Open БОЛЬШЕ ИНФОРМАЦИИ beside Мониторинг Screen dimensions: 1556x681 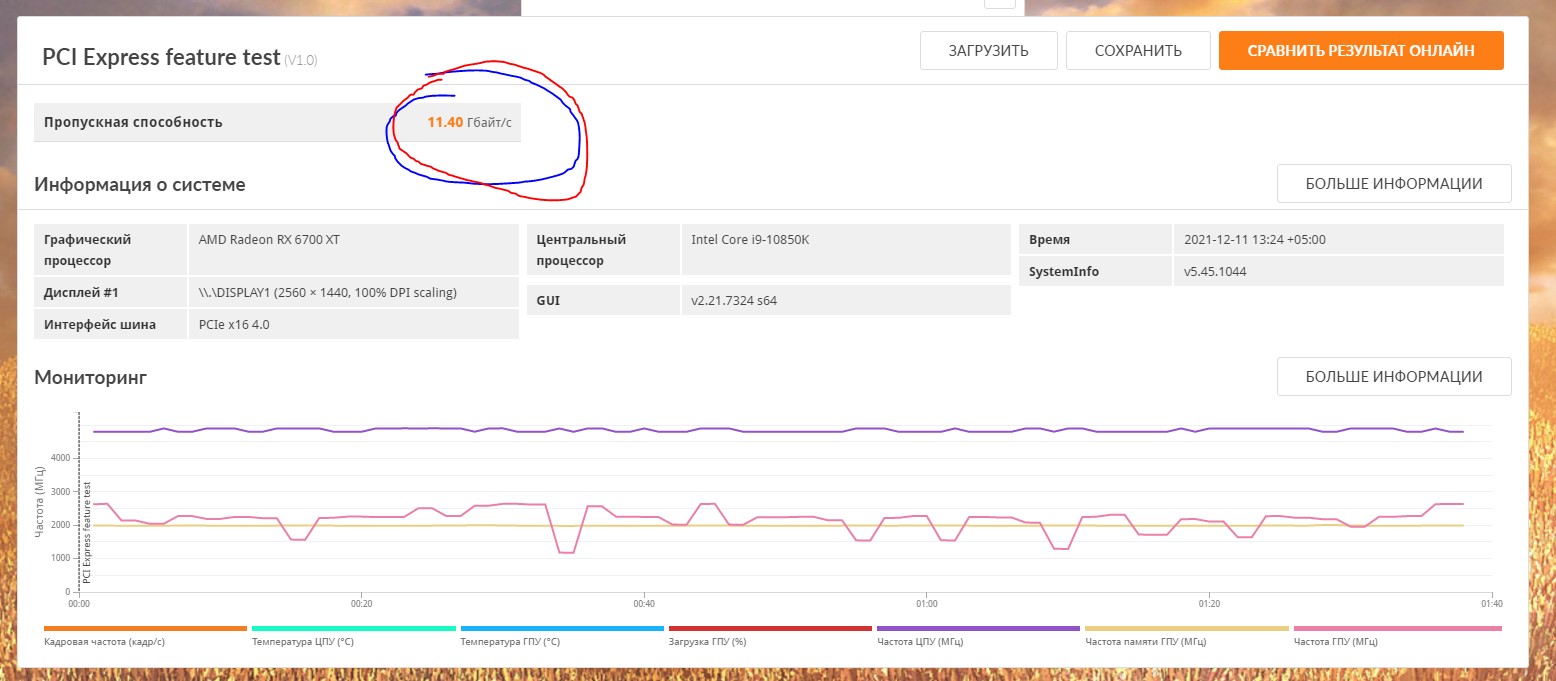tap(1394, 377)
